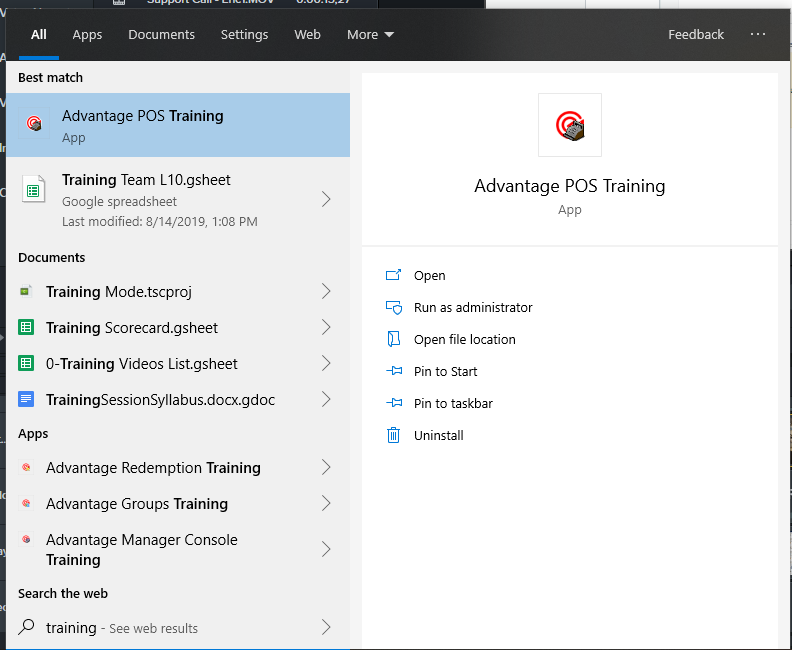Switch to the Apps filter tab
Screen dimensions: 792x650
tap(87, 34)
